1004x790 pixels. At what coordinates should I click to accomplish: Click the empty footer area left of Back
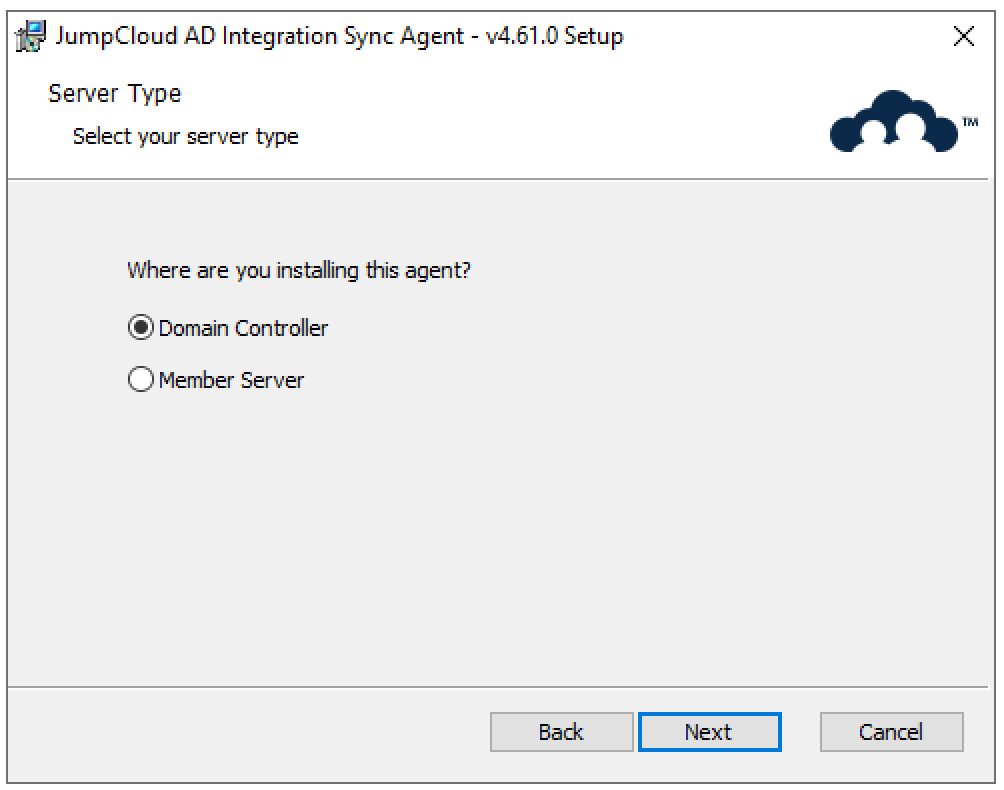250,732
